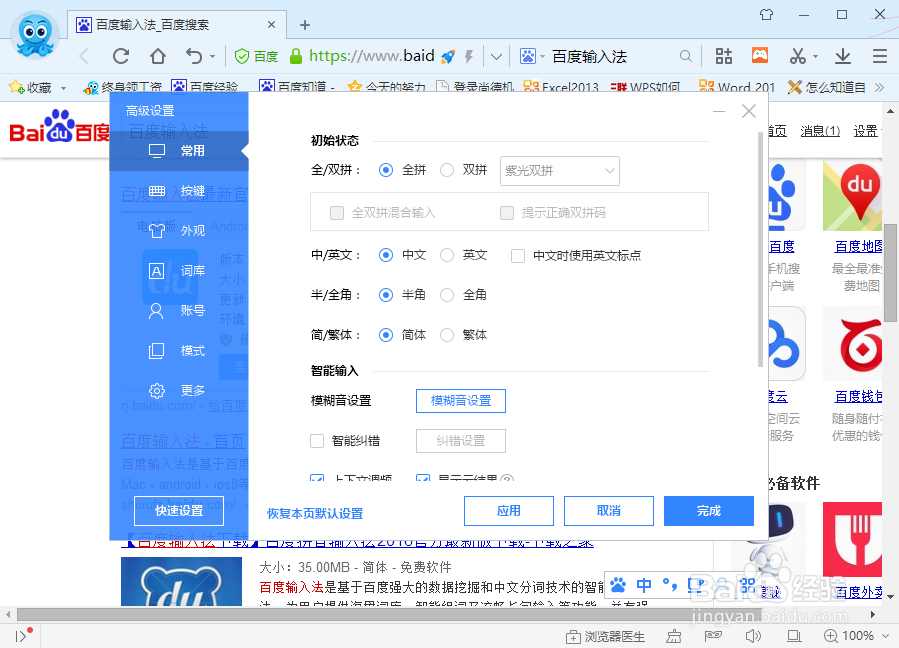Open the browser hamburger menu
The height and width of the screenshot is (648, 899).
pyautogui.click(x=880, y=56)
